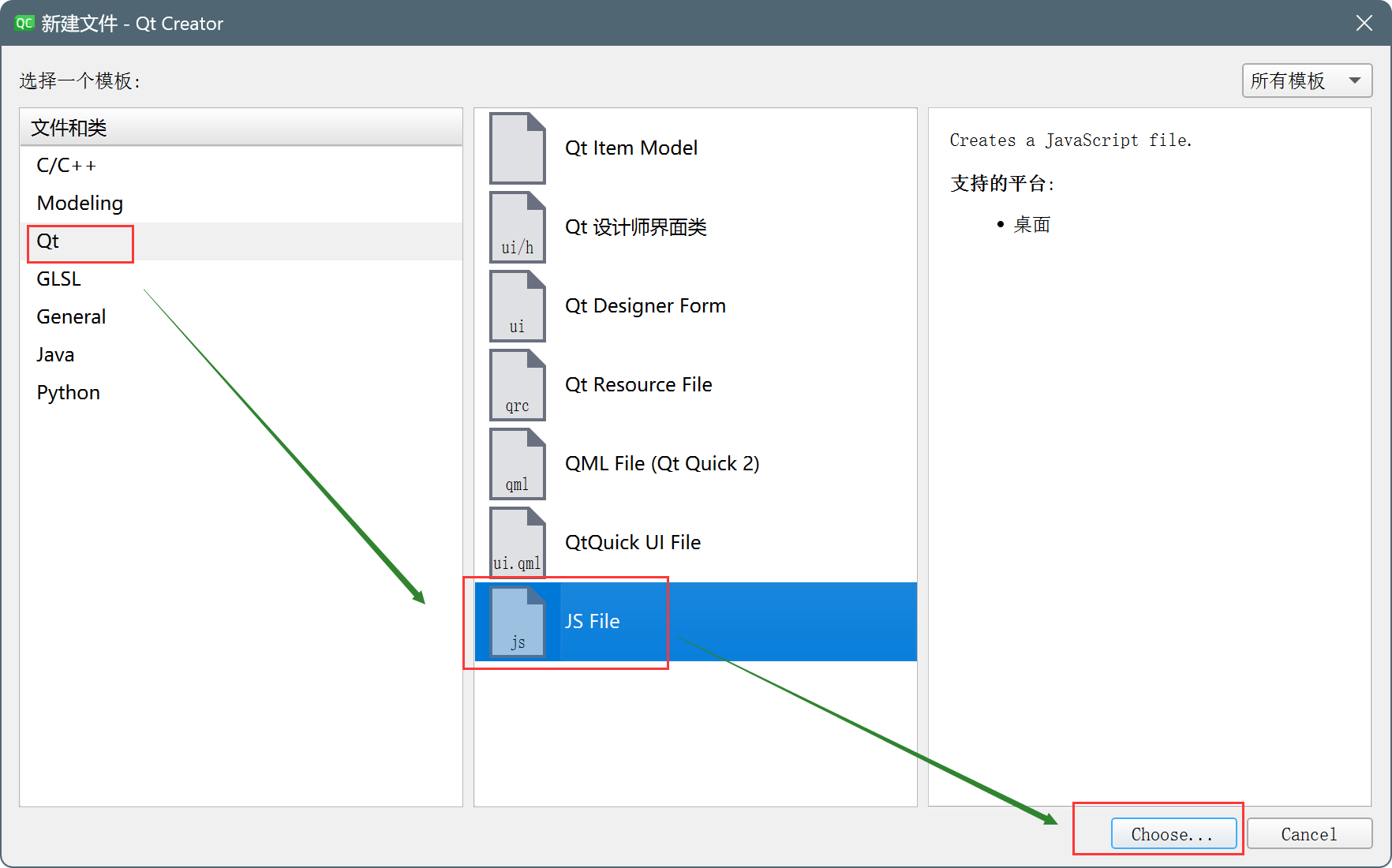The width and height of the screenshot is (1392, 868).
Task: Click the Cancel button
Action: (1309, 834)
